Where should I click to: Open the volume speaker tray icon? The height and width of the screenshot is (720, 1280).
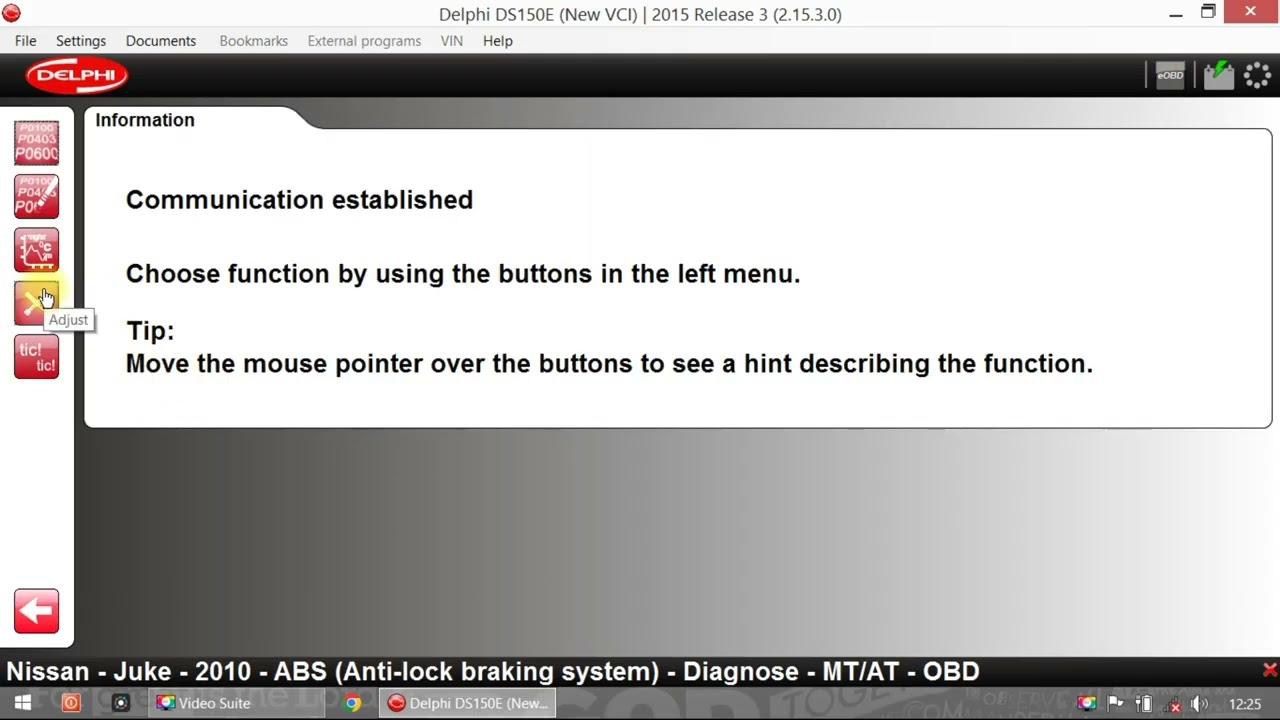coord(1199,704)
